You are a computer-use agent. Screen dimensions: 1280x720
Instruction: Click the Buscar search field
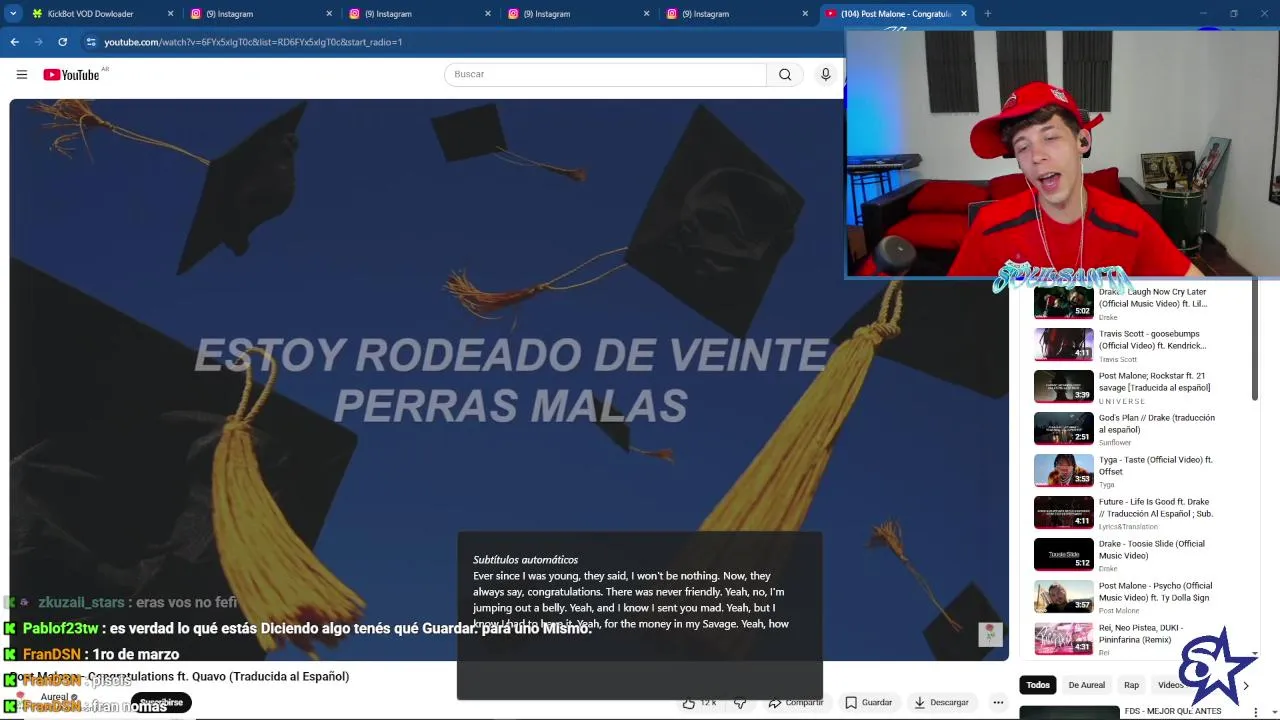[x=605, y=74]
